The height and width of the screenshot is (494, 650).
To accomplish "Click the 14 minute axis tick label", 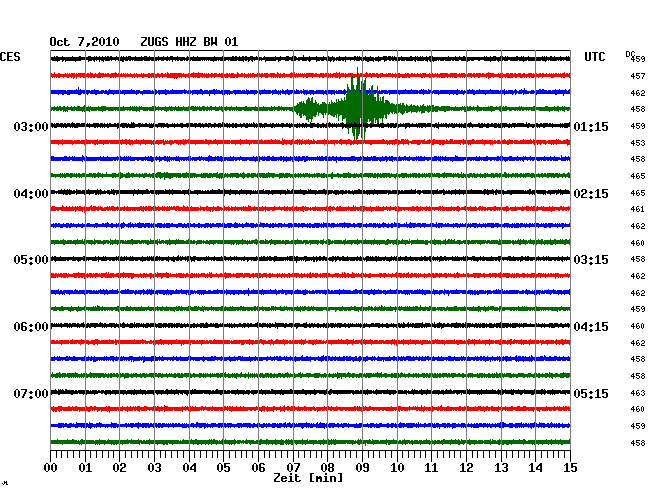I will (535, 467).
